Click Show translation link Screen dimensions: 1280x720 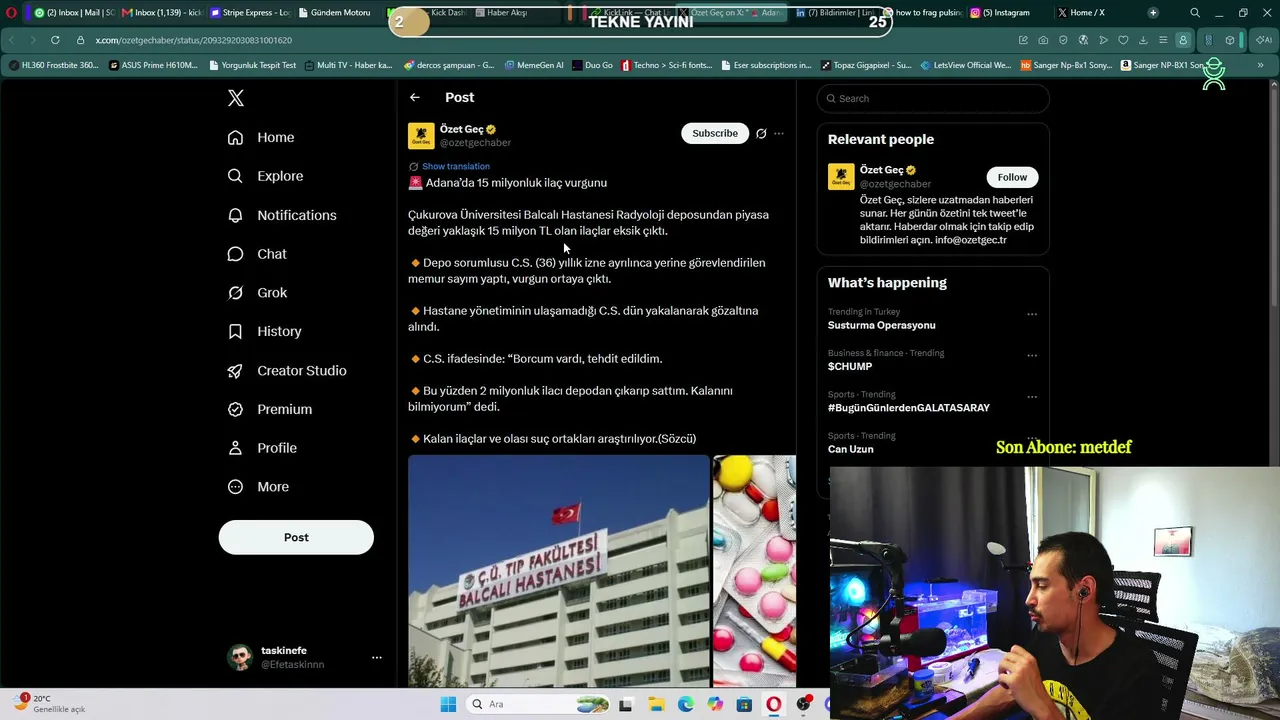click(456, 166)
